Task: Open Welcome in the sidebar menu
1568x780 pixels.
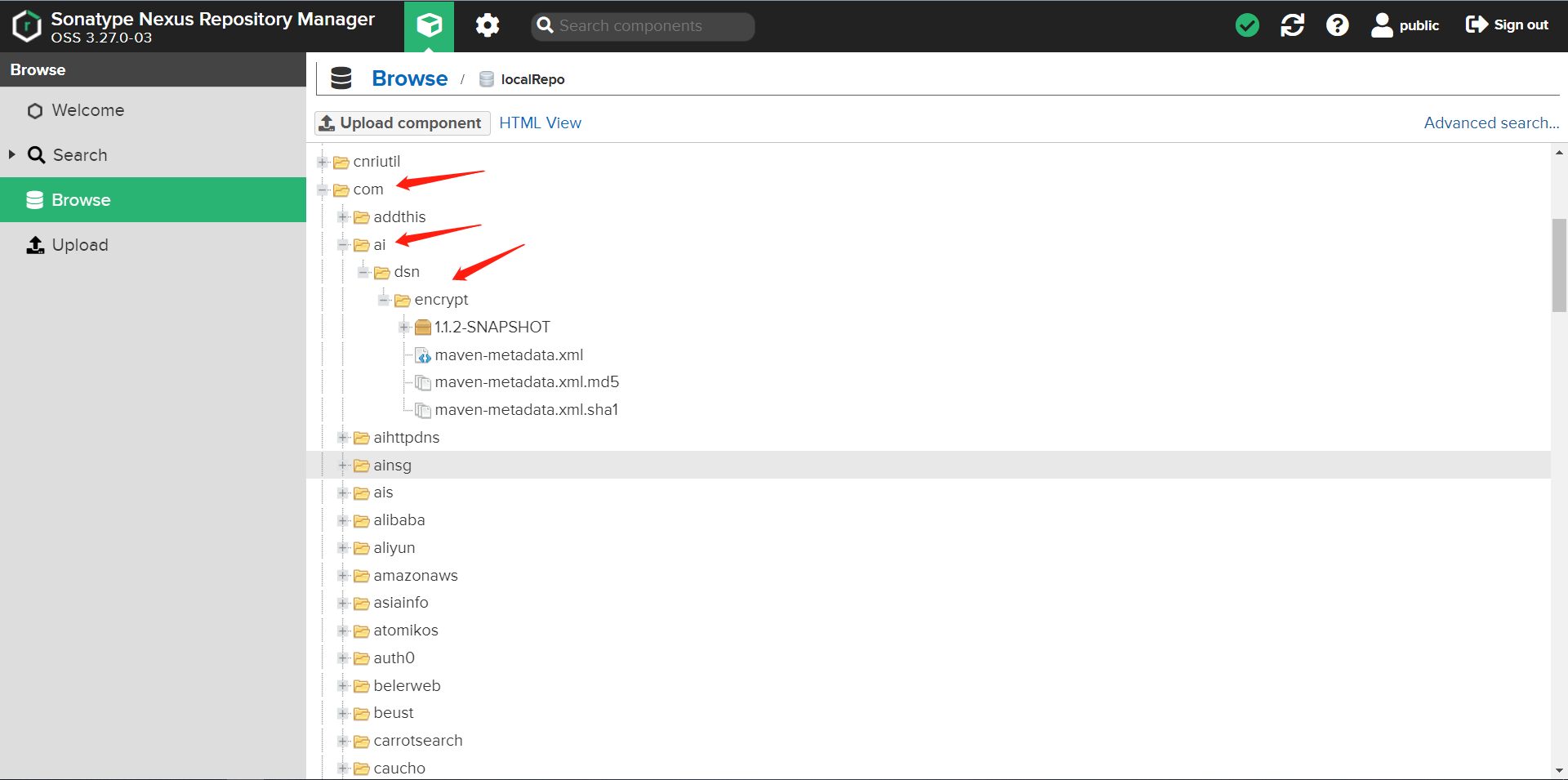Action: [153, 110]
